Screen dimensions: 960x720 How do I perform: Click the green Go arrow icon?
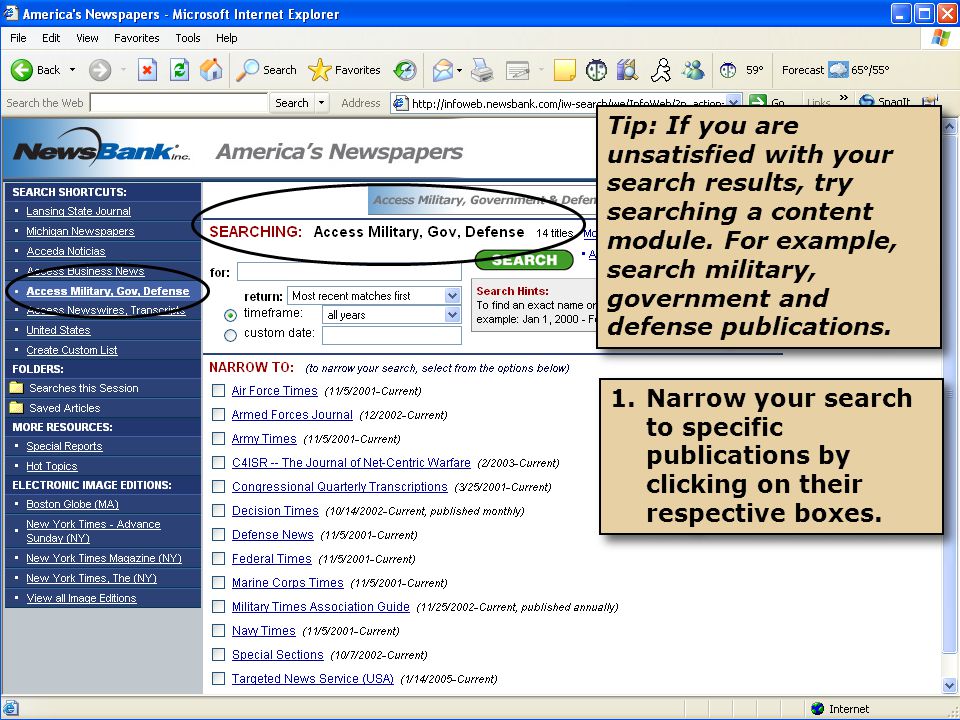pos(758,103)
